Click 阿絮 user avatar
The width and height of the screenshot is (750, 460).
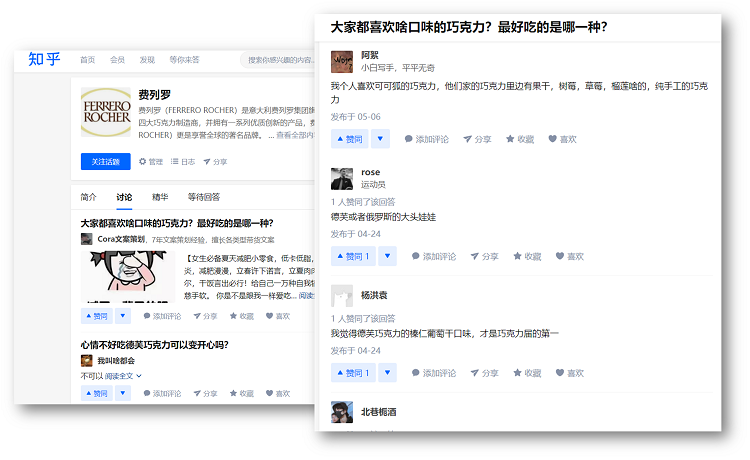coord(342,62)
